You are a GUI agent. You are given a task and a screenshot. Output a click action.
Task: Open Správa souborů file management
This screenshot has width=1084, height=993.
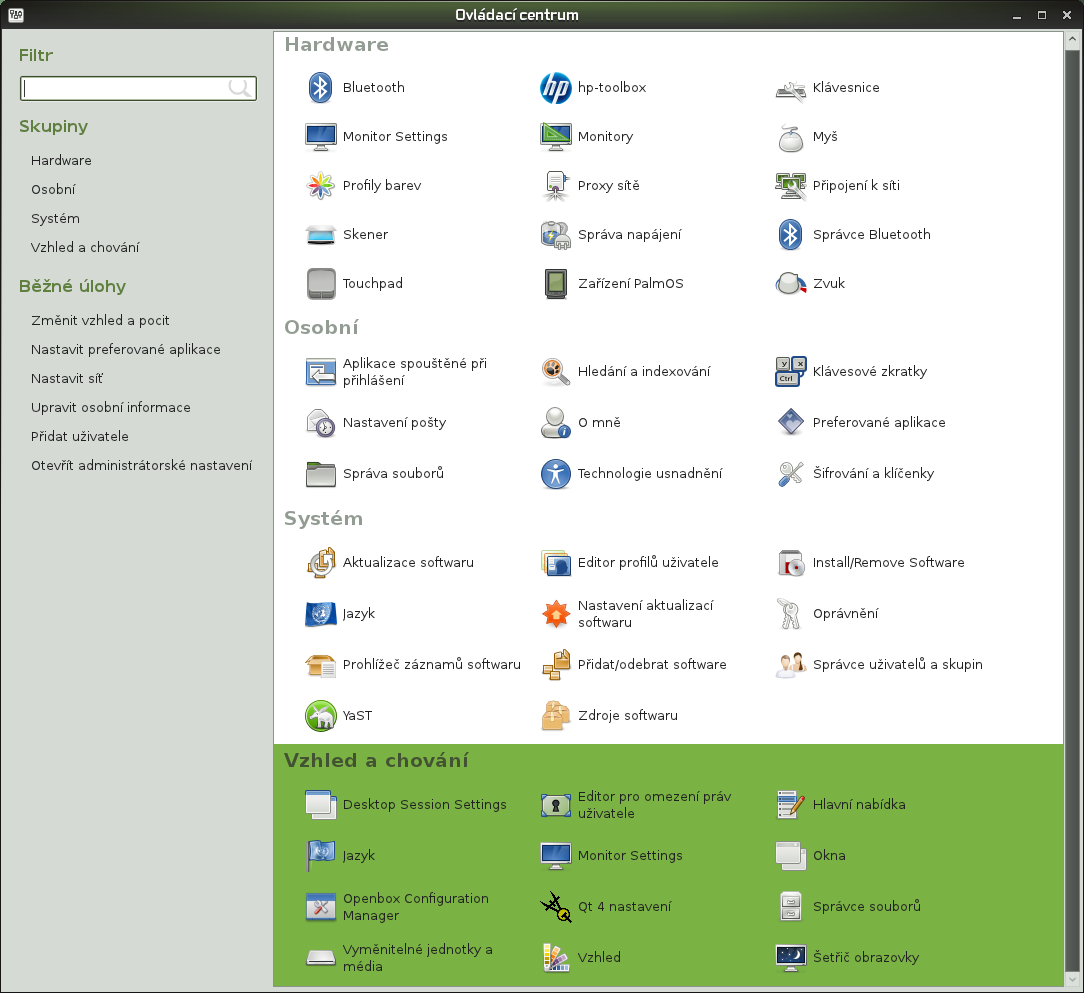[x=320, y=474]
